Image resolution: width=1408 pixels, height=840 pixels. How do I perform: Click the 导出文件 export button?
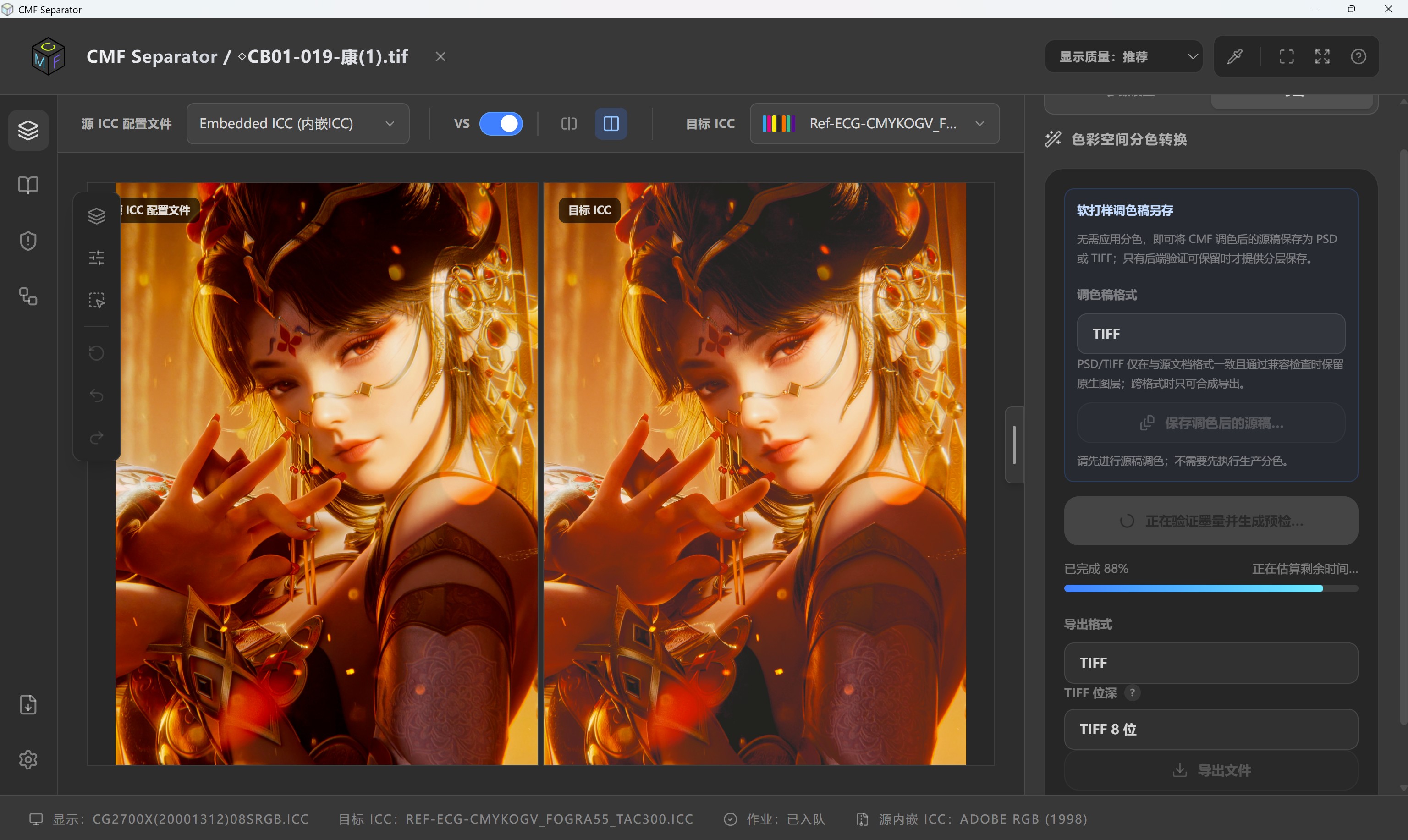click(x=1211, y=770)
